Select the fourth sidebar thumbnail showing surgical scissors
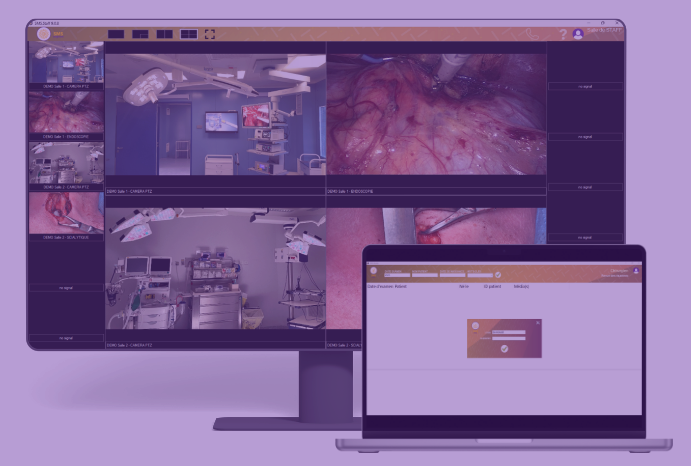This screenshot has width=691, height=466. tap(66, 212)
